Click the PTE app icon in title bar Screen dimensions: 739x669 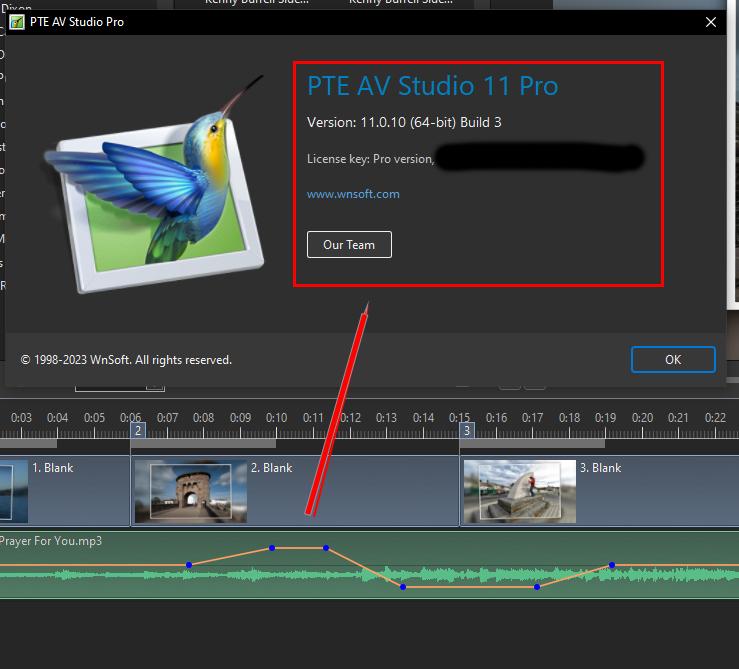pos(17,22)
